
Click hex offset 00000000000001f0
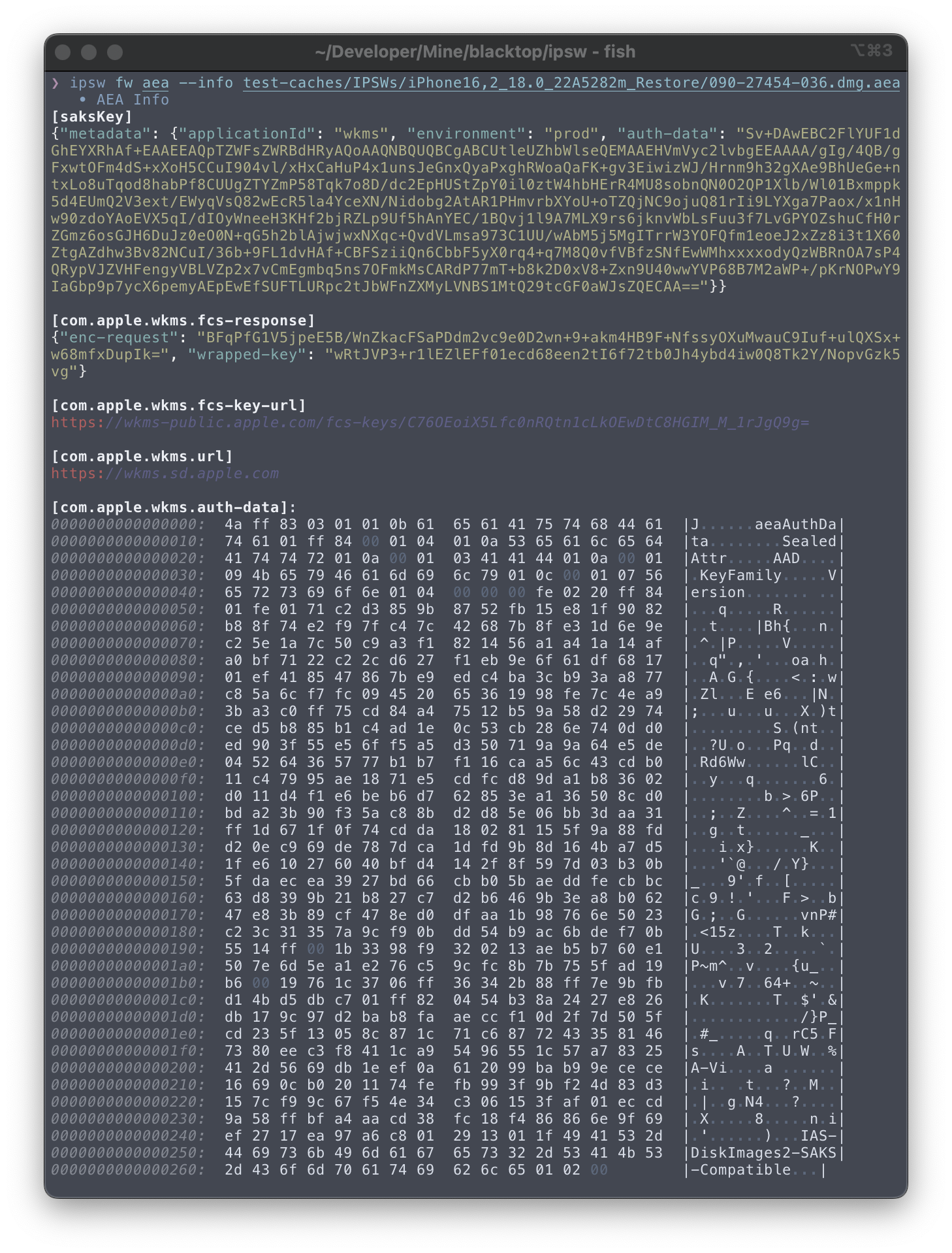(128, 1051)
